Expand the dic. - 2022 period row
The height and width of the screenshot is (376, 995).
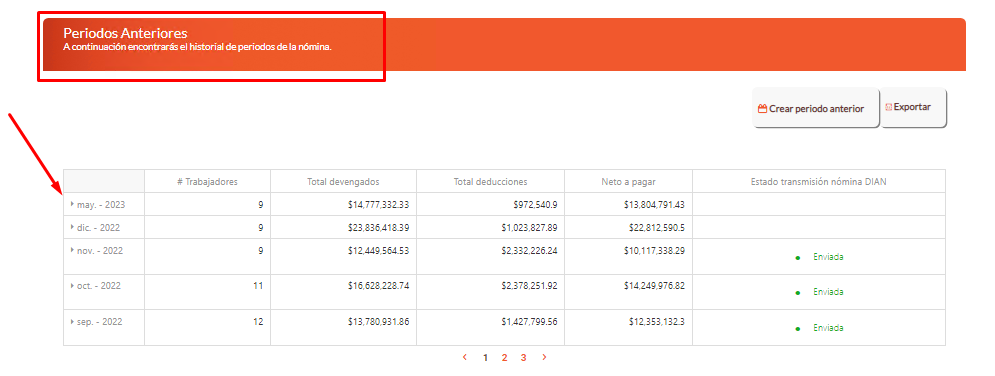(x=72, y=227)
